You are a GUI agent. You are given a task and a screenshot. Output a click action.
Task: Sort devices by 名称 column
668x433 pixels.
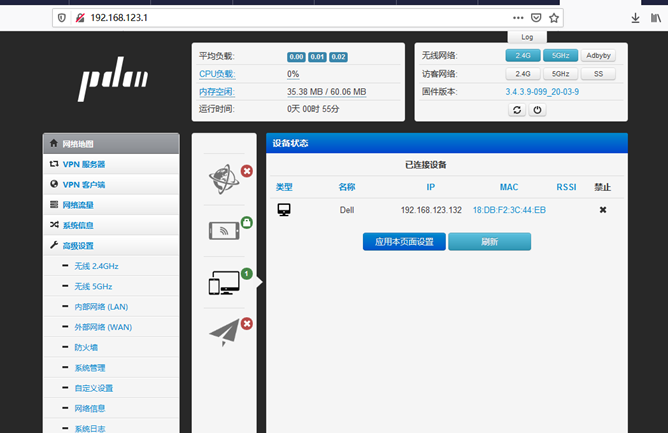point(347,187)
